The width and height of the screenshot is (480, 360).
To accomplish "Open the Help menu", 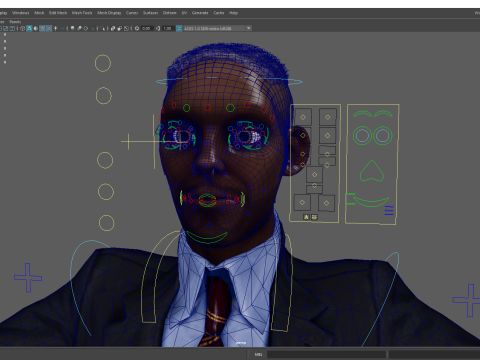I will 233,13.
